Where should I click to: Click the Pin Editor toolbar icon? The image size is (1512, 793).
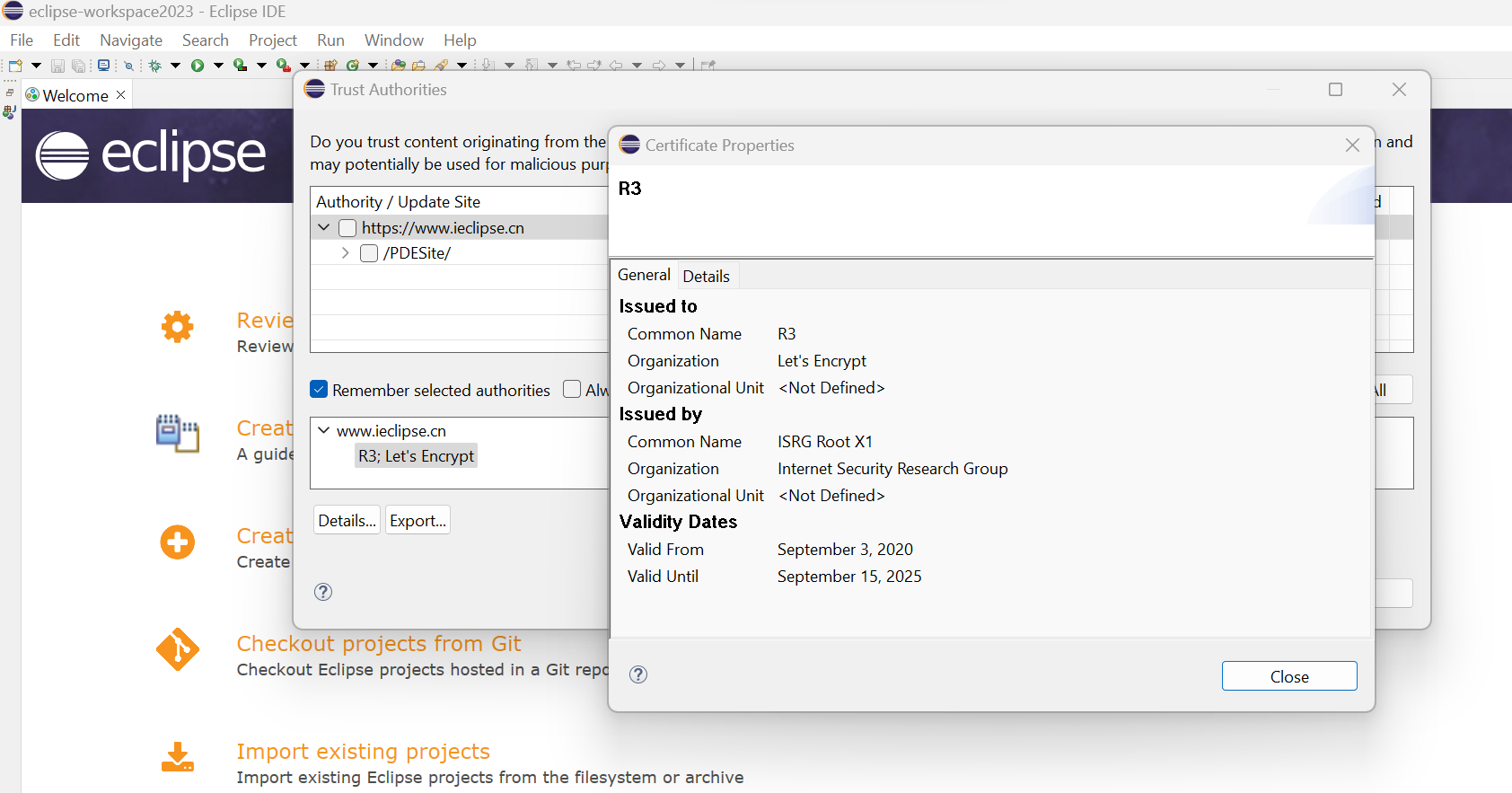pyautogui.click(x=708, y=66)
